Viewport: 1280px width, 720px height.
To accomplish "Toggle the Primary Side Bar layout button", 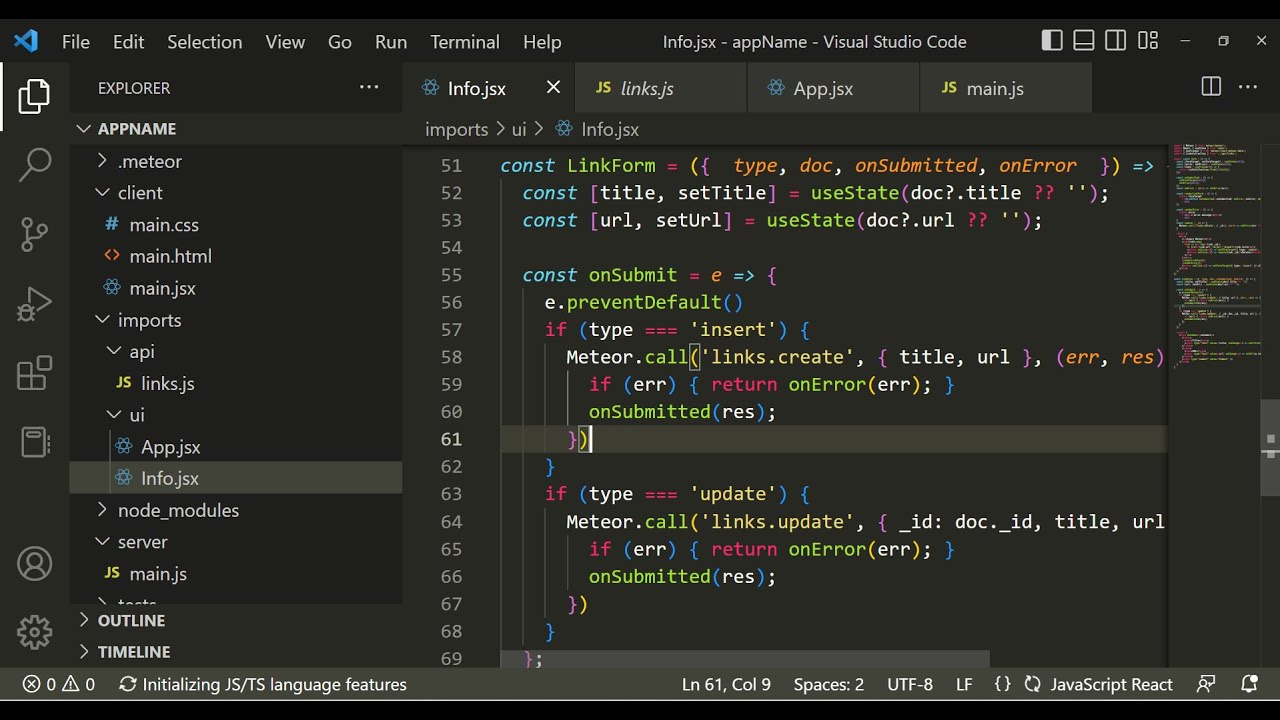I will click(x=1052, y=41).
